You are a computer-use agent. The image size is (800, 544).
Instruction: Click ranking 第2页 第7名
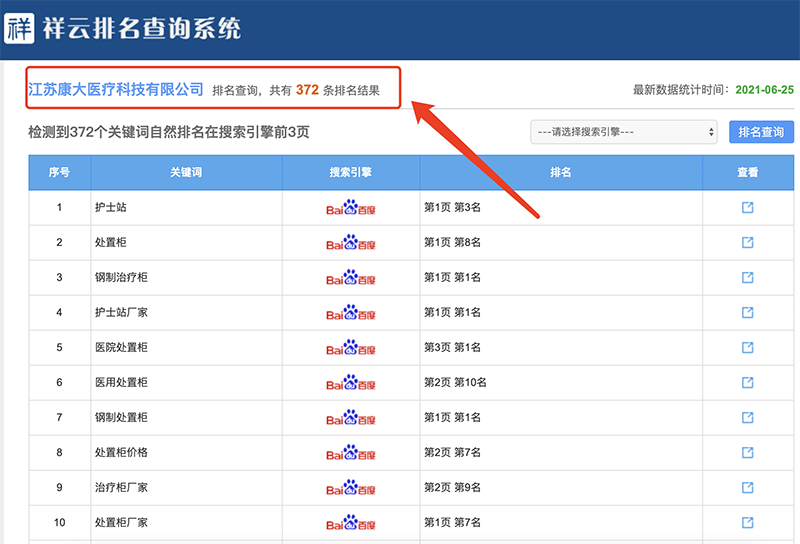(x=453, y=452)
